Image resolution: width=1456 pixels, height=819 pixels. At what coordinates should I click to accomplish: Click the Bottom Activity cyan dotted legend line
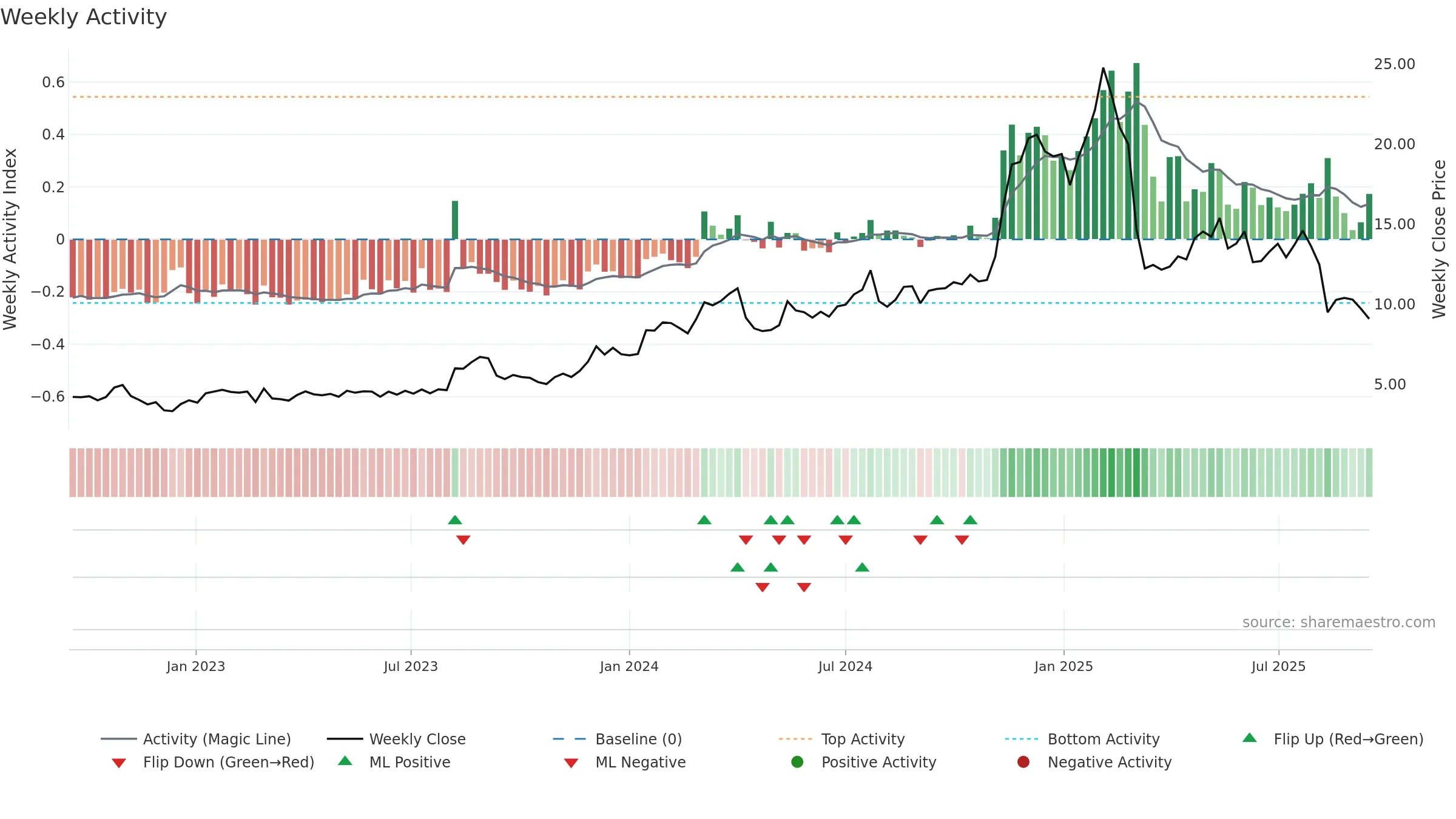1022,739
